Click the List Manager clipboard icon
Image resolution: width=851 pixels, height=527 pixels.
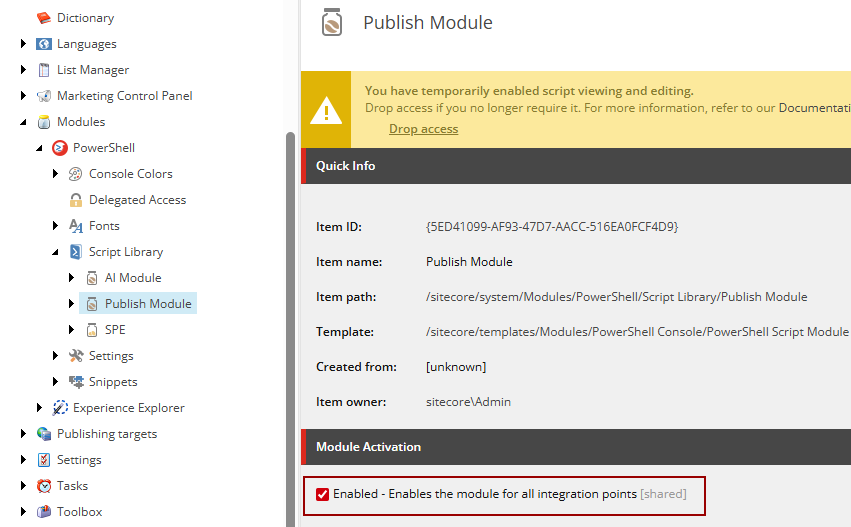pos(44,70)
